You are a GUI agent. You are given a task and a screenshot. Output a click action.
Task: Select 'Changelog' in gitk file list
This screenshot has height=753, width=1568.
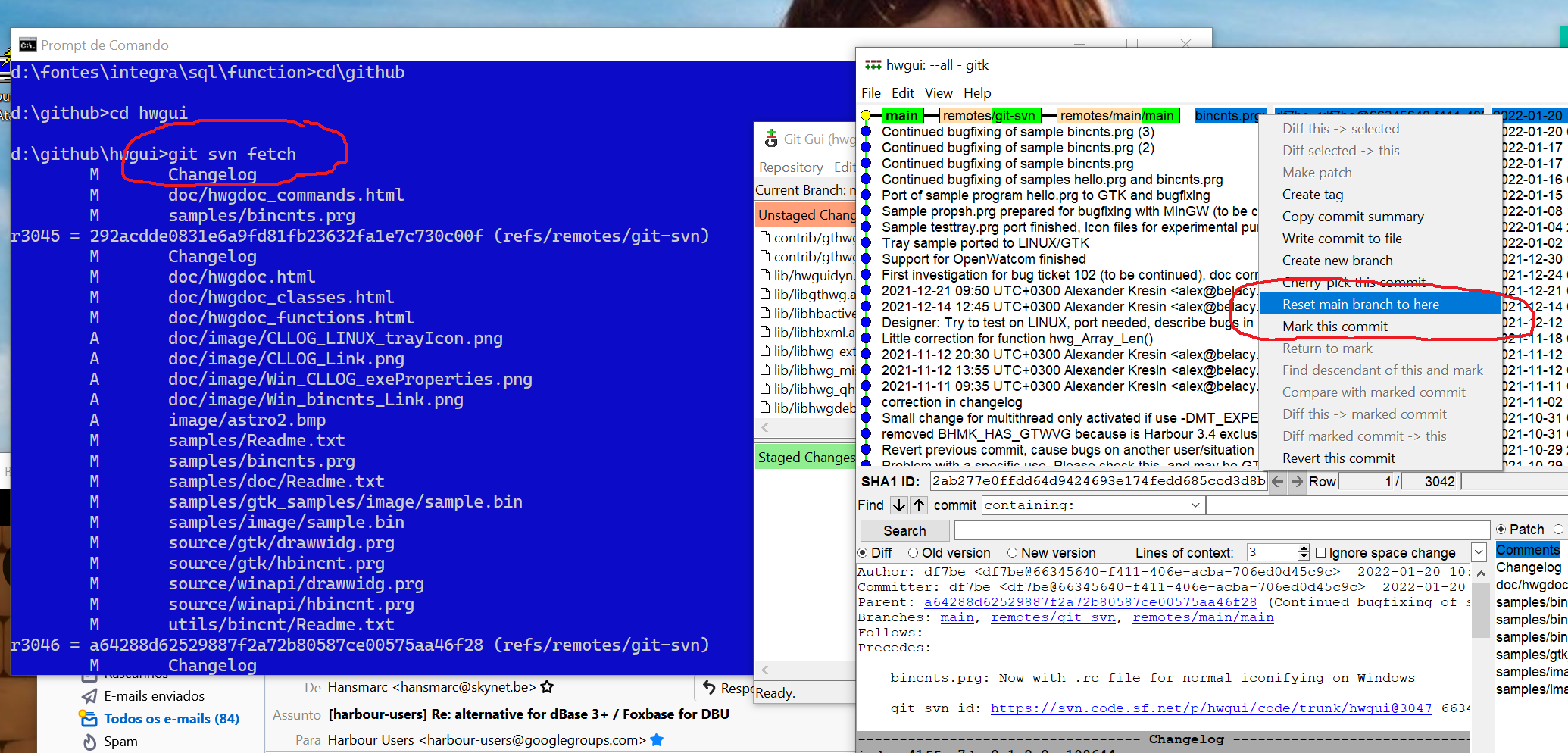[1529, 567]
